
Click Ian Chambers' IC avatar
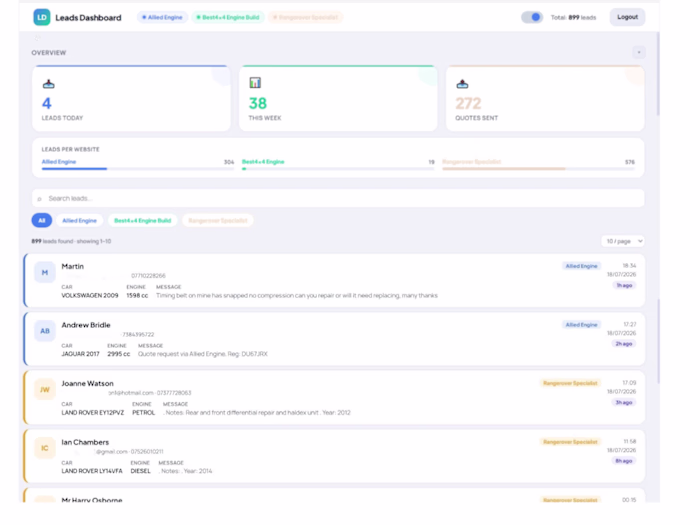[x=45, y=448]
